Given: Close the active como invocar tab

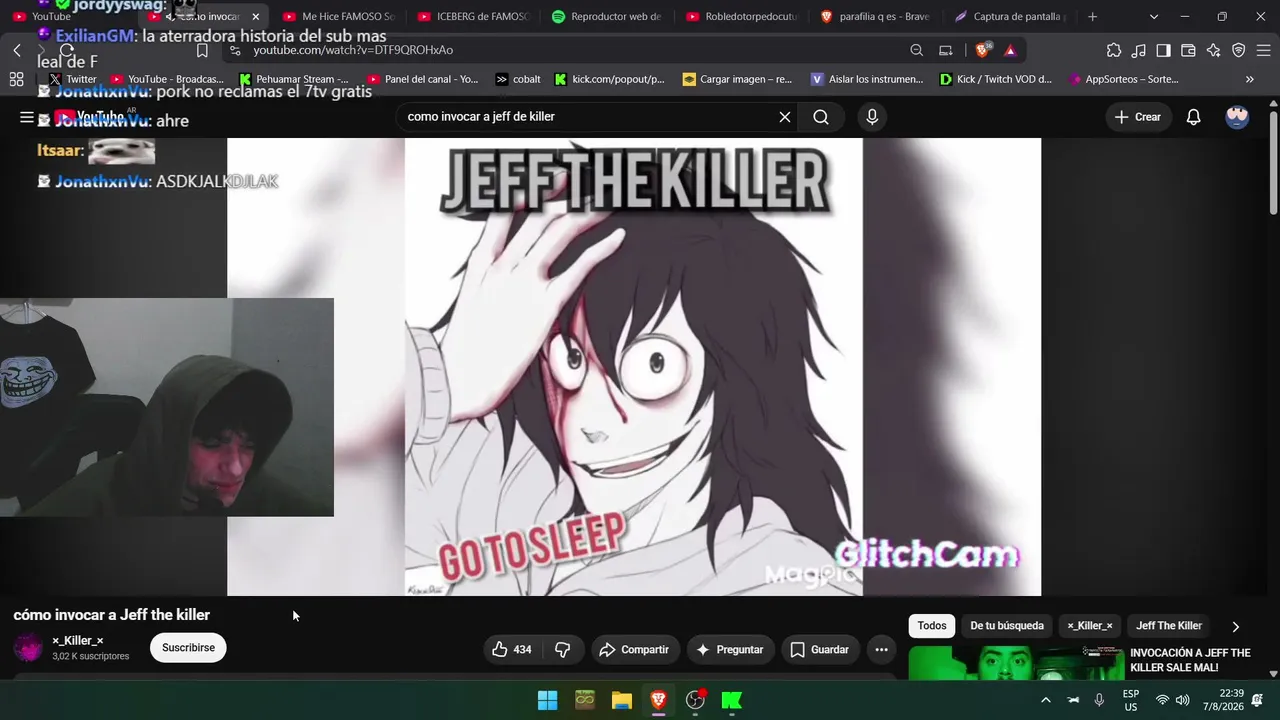Looking at the screenshot, I should tap(255, 17).
